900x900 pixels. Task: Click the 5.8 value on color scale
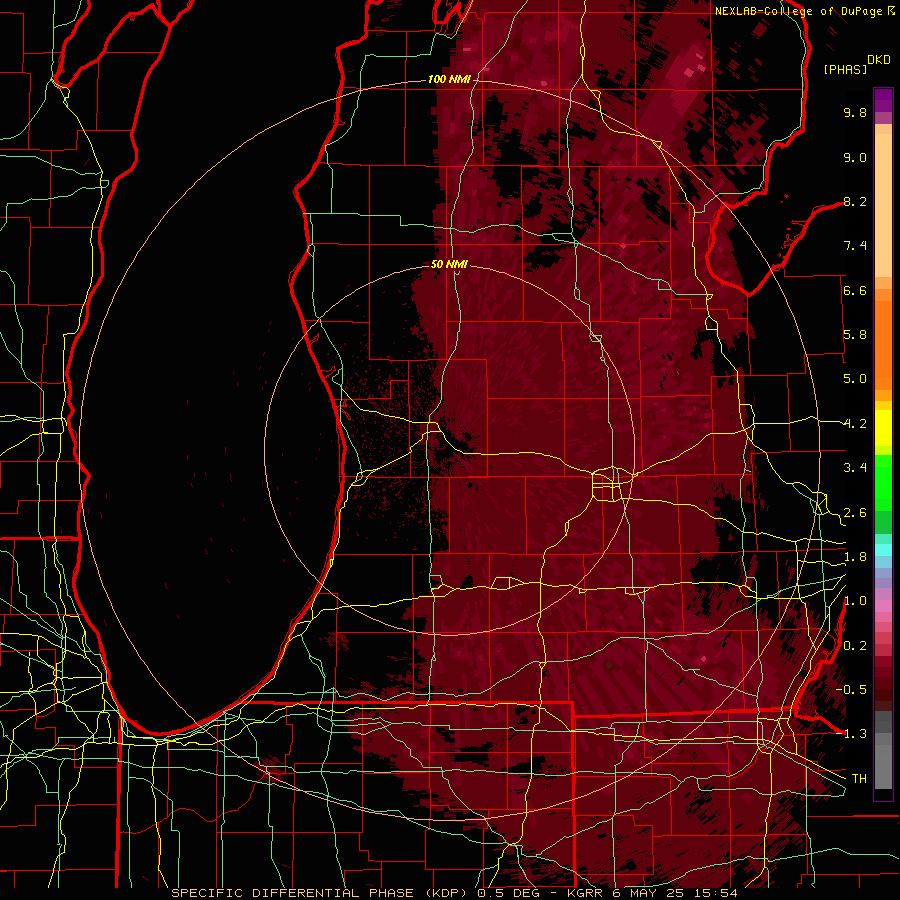coord(855,335)
